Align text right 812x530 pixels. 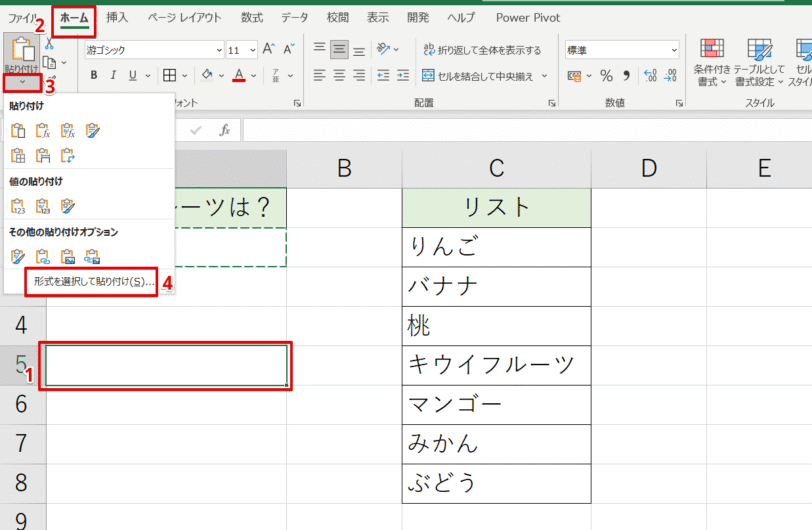click(x=359, y=76)
